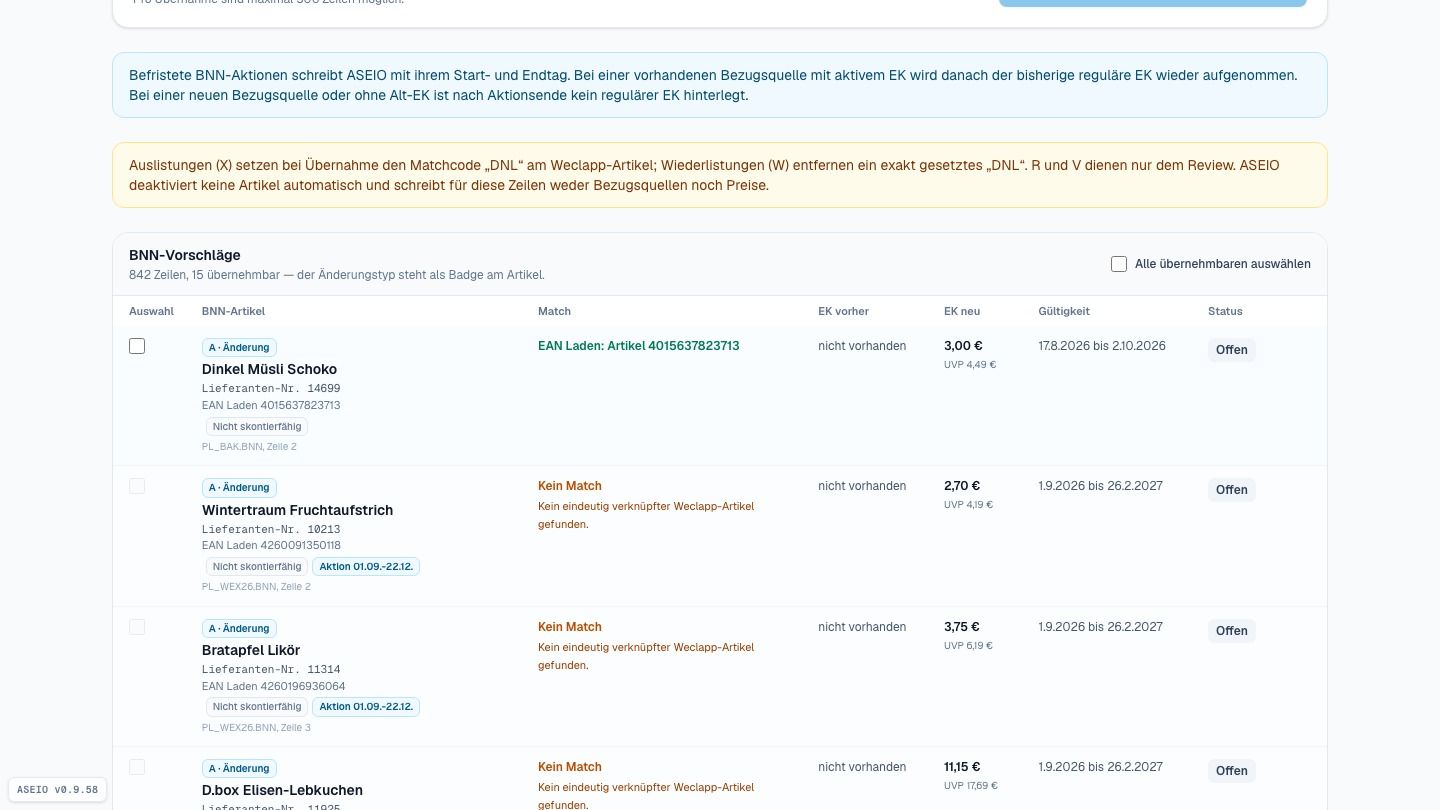Image resolution: width=1440 pixels, height=810 pixels.
Task: Click the Match column header
Action: [x=554, y=311]
